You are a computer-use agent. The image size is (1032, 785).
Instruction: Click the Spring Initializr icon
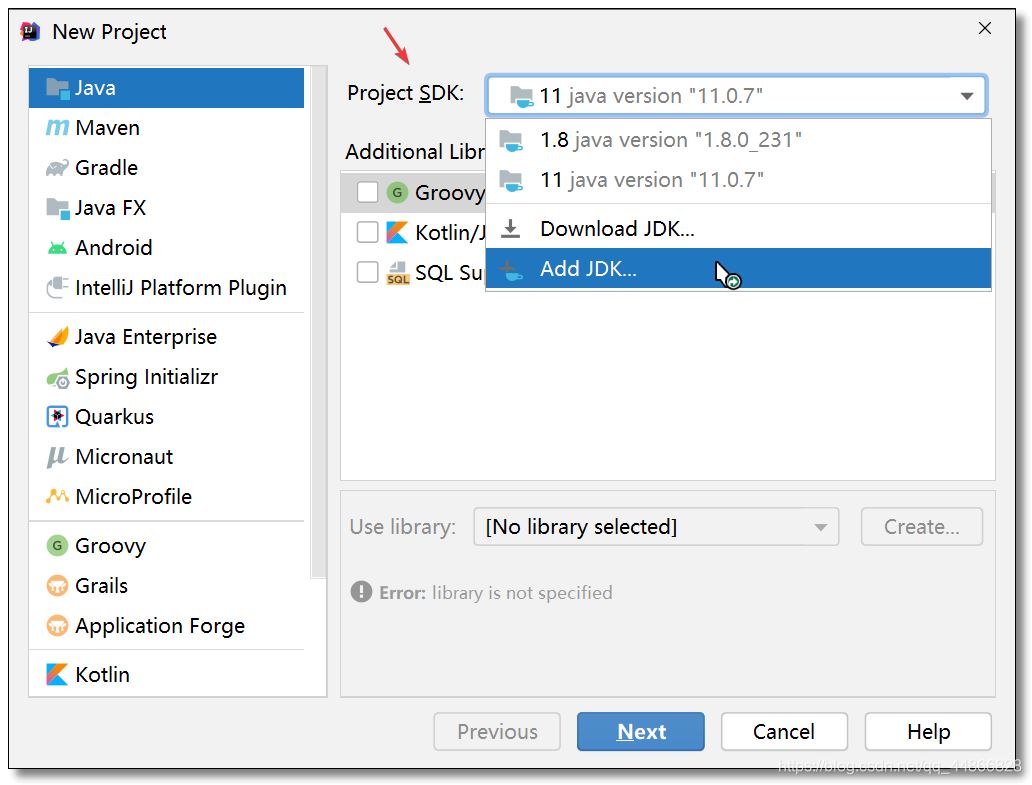57,377
